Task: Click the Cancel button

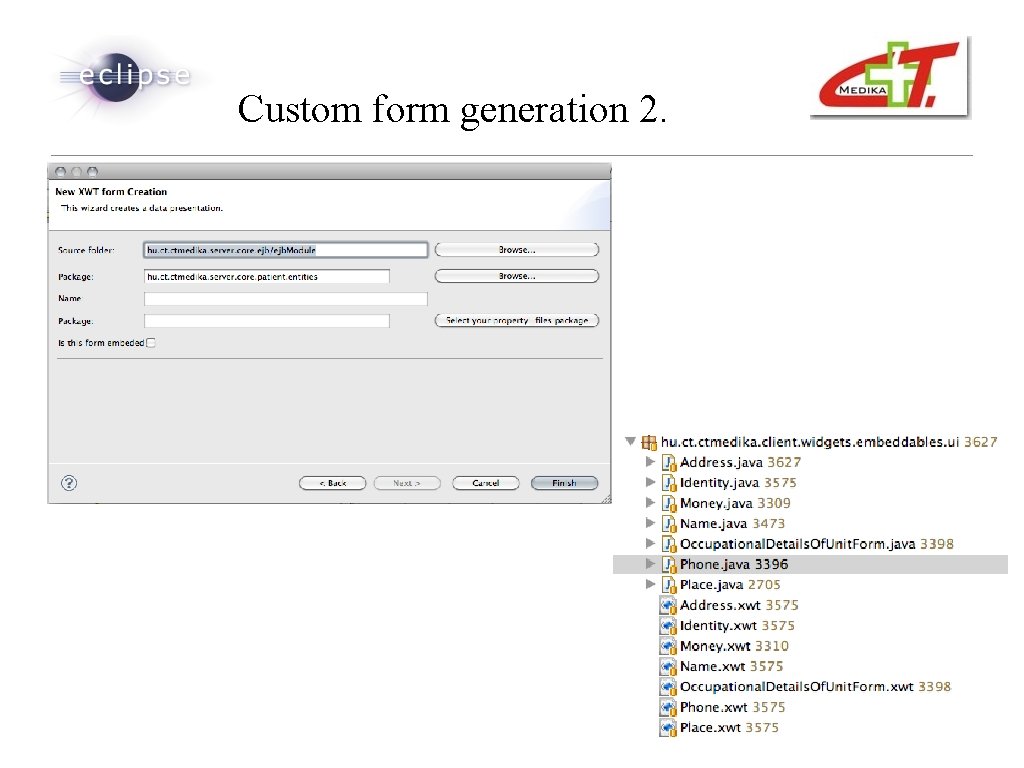Action: coord(485,483)
